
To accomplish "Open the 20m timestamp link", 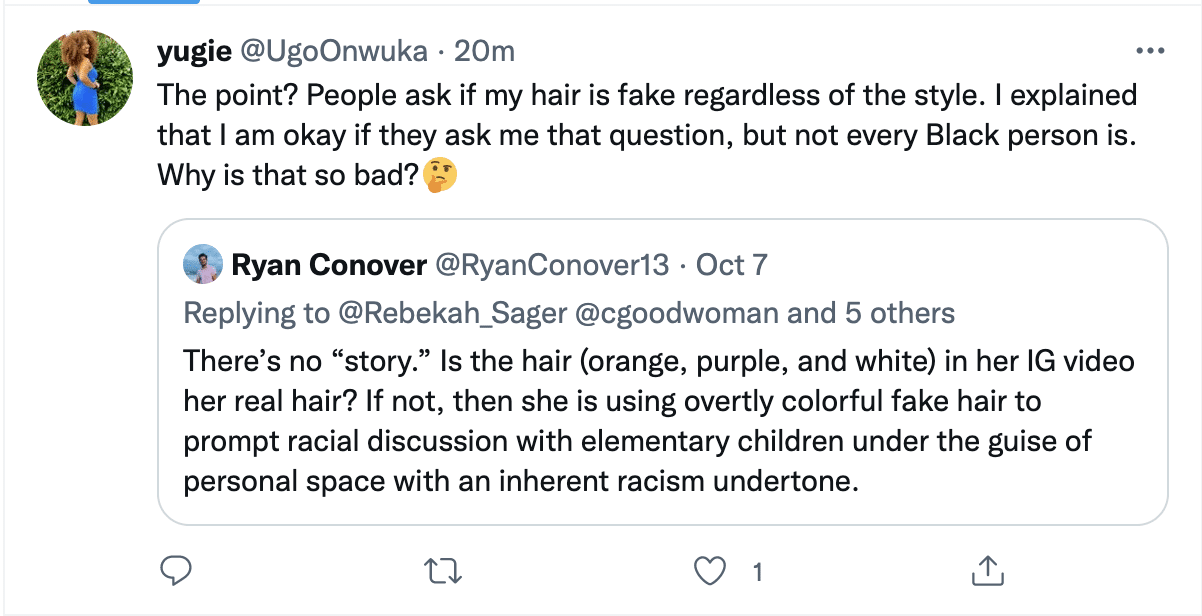I will pos(485,51).
